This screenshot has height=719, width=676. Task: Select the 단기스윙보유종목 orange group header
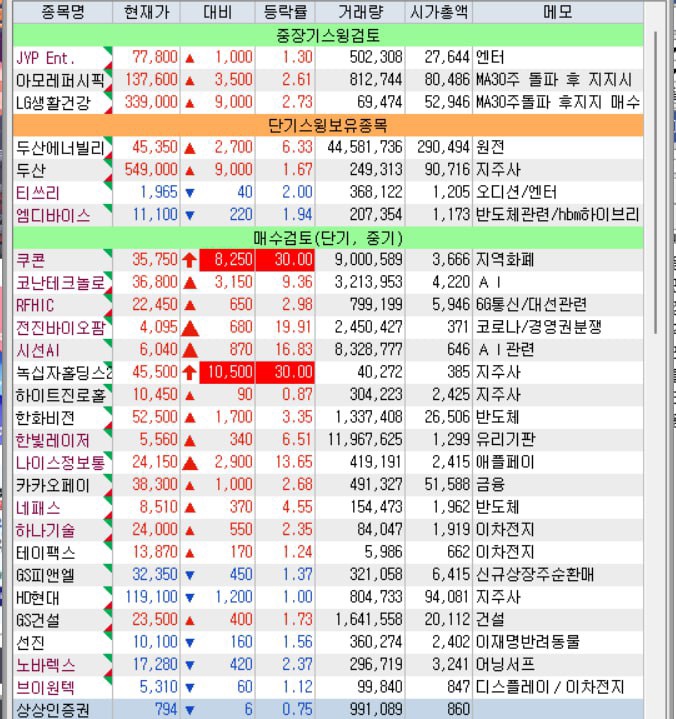pos(328,125)
